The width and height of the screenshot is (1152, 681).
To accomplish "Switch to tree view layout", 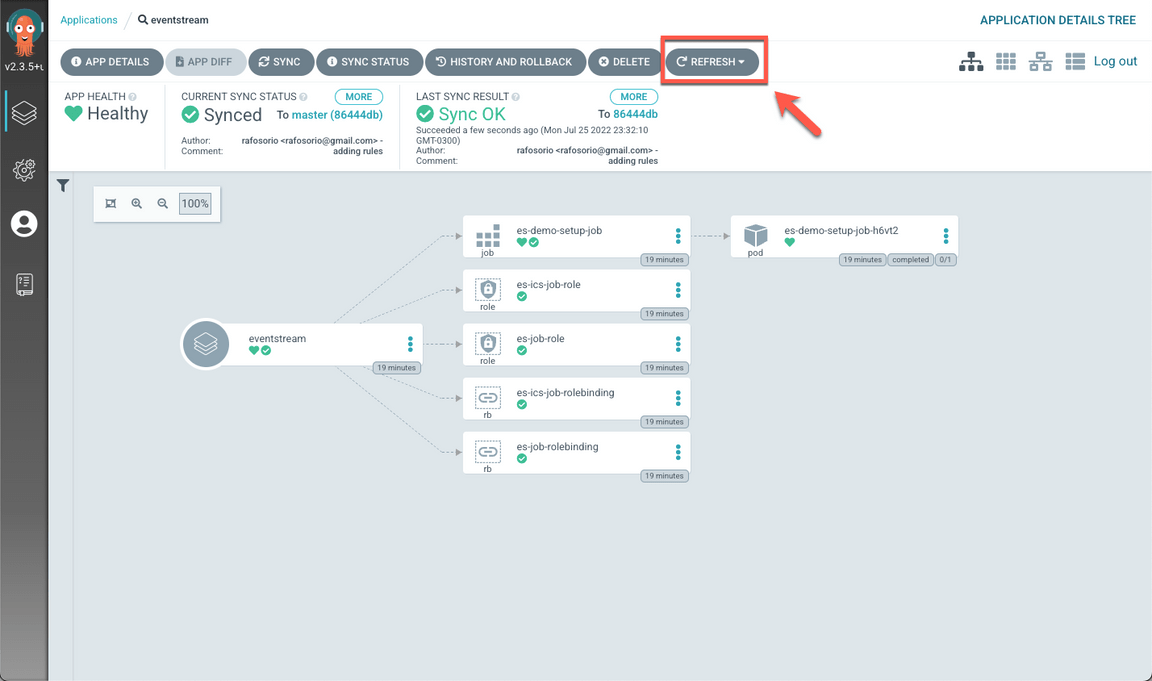I will point(971,62).
